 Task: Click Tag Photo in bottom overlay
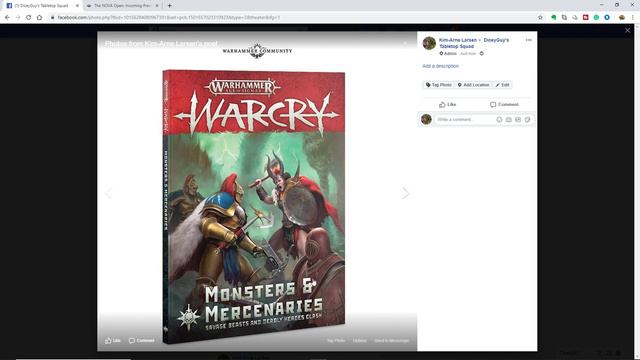pyautogui.click(x=336, y=340)
